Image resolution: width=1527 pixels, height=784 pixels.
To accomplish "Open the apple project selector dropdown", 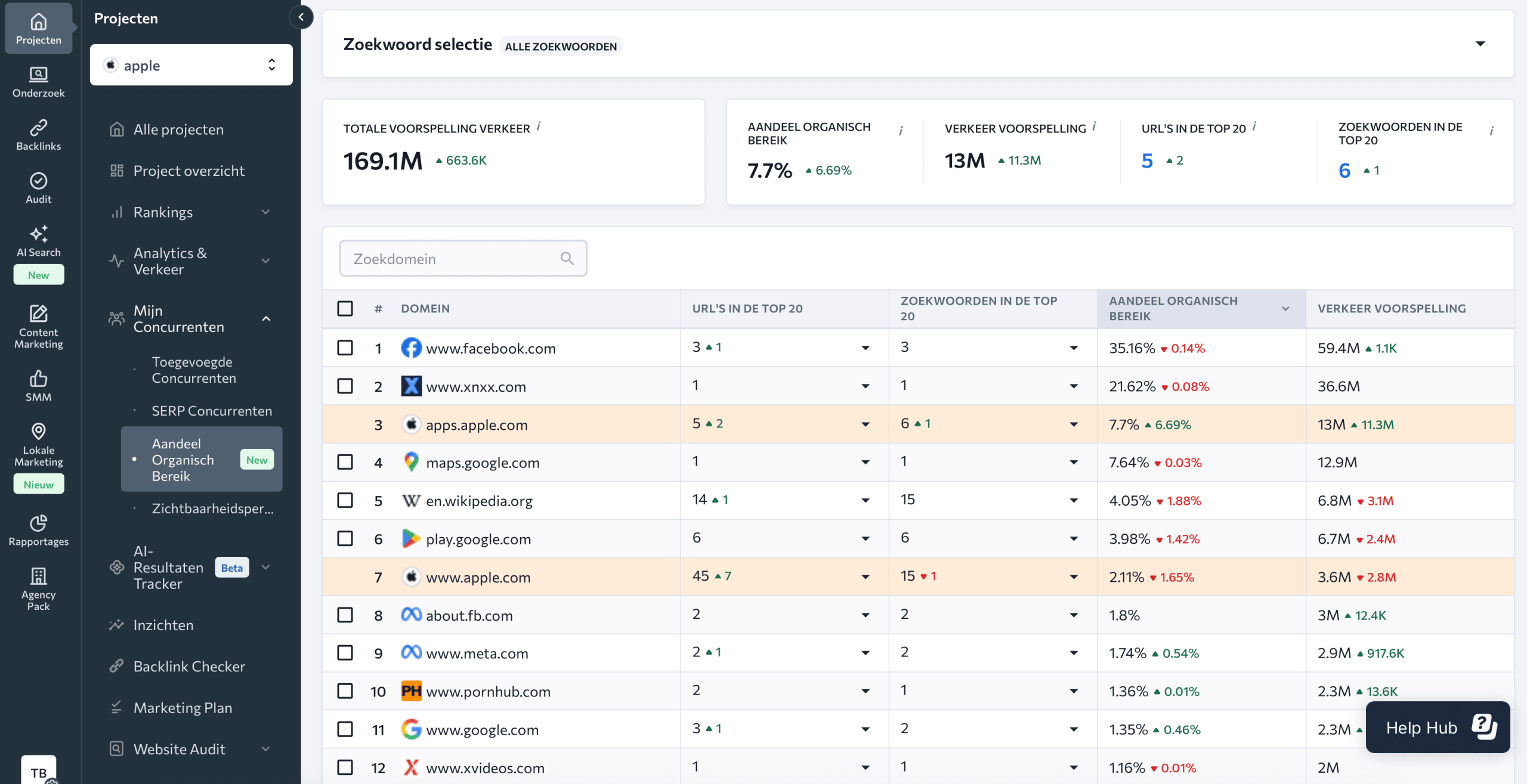I will coord(191,65).
